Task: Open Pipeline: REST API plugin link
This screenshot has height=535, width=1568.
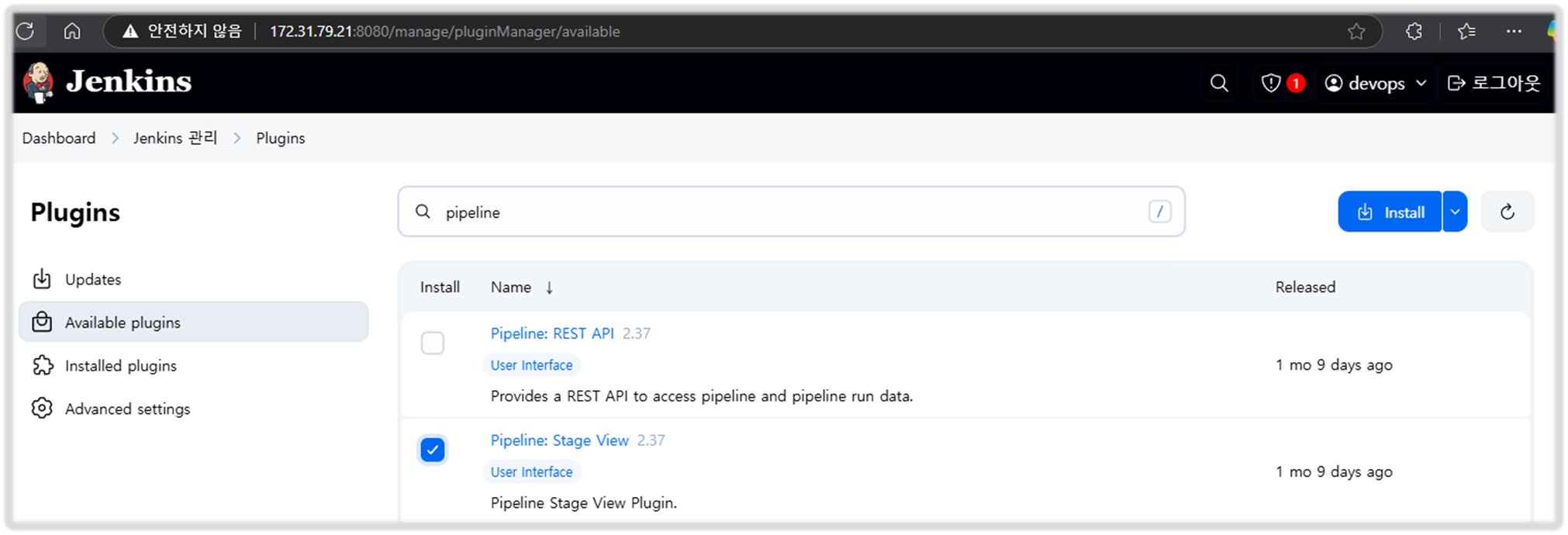Action: click(552, 333)
